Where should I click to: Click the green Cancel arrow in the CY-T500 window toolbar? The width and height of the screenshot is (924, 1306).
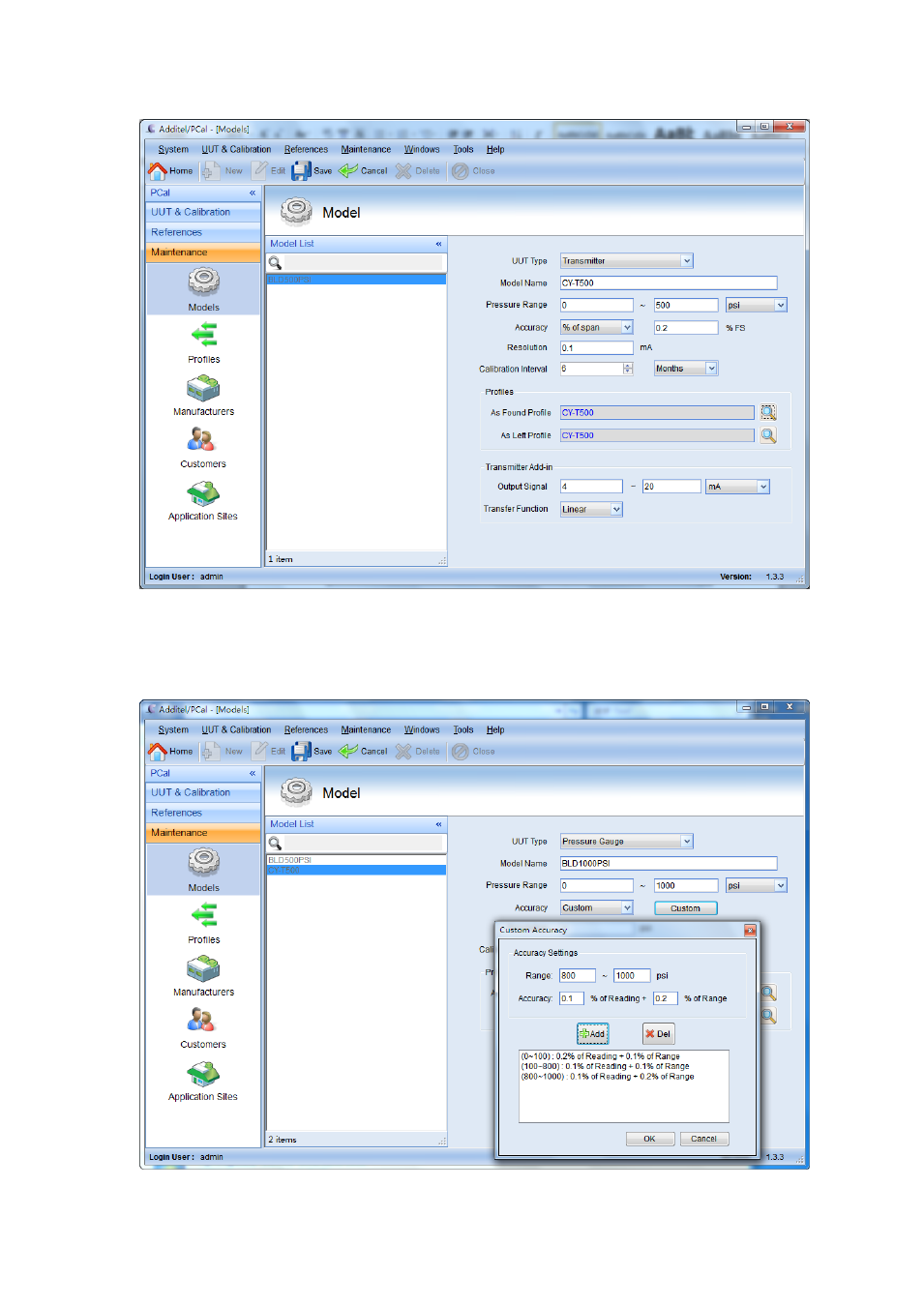pyautogui.click(x=348, y=170)
